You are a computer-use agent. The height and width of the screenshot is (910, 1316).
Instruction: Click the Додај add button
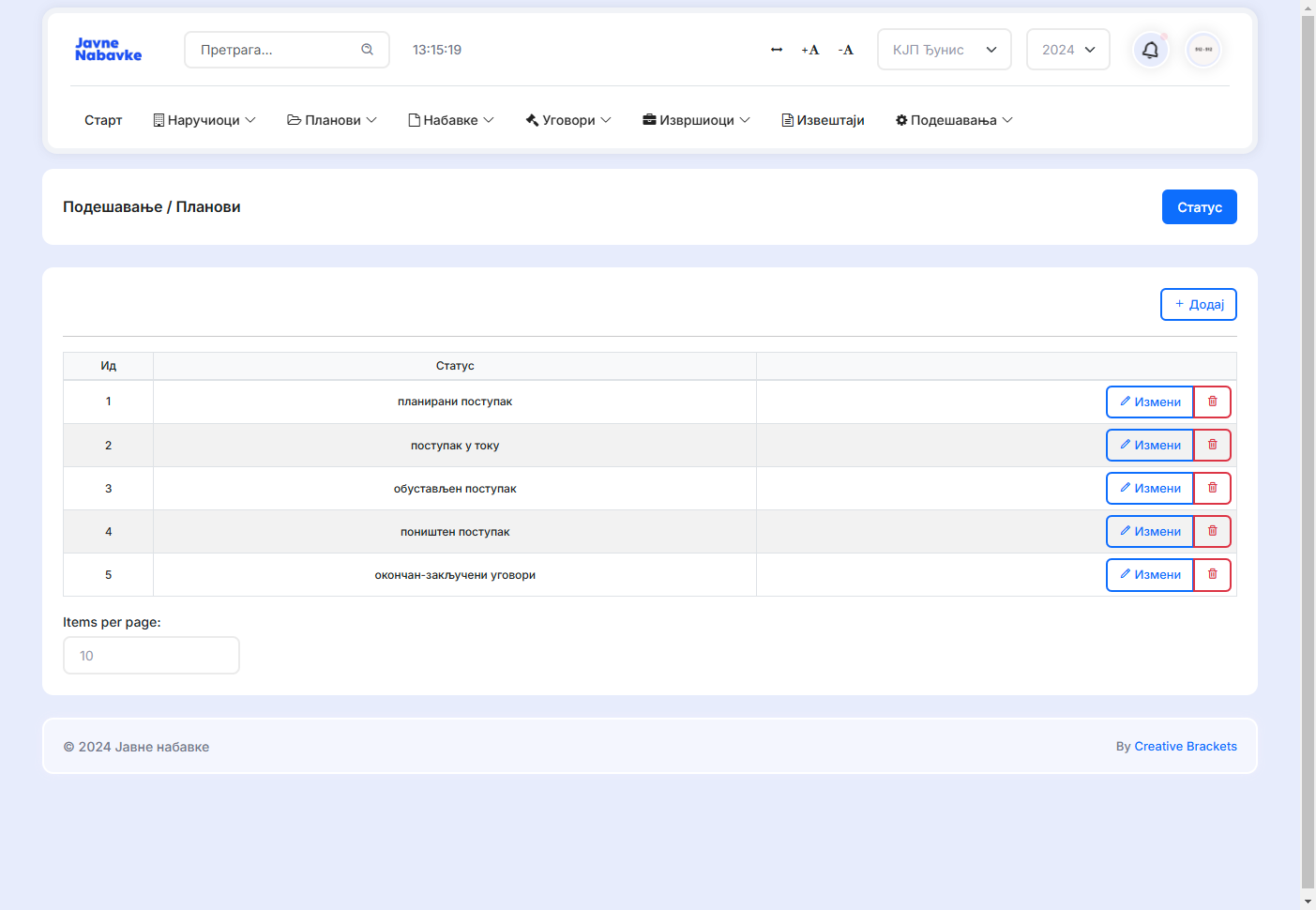(1198, 304)
